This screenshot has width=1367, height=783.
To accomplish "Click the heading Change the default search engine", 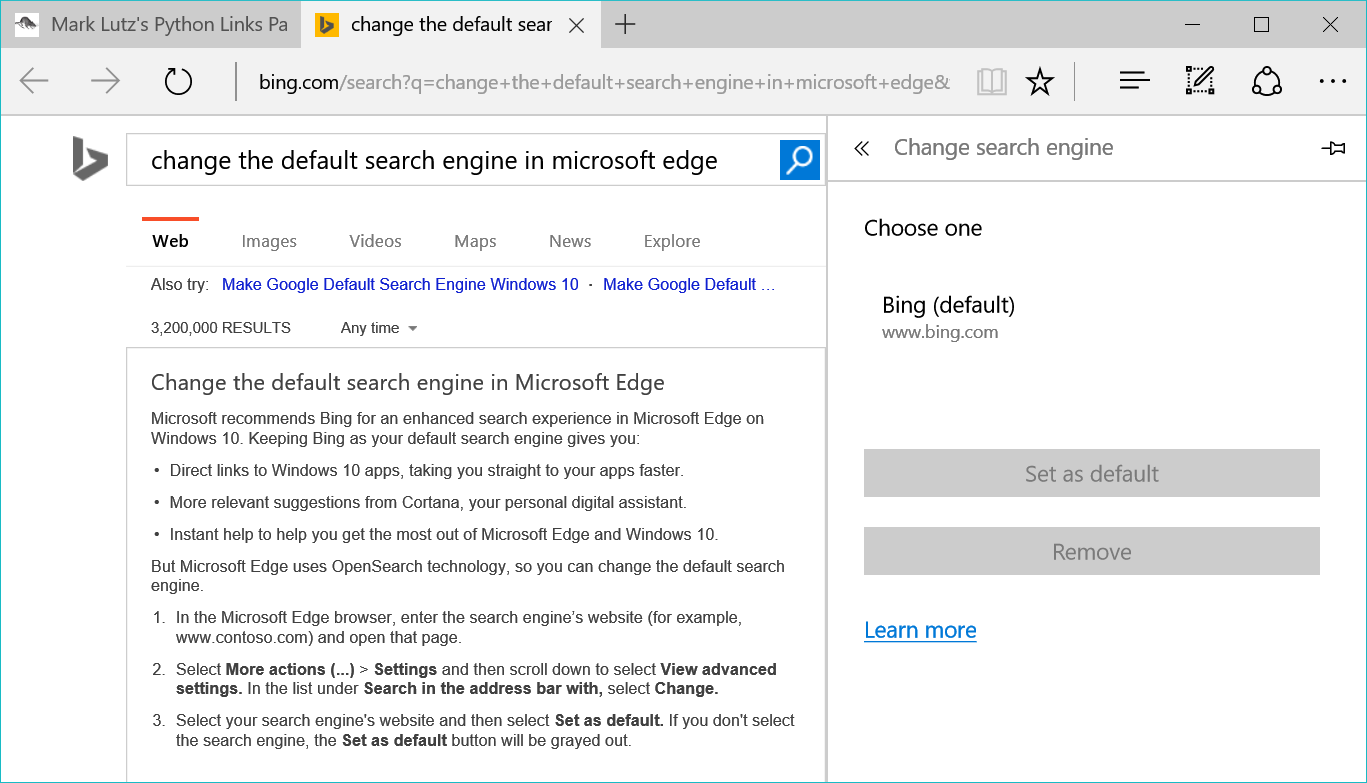I will pyautogui.click(x=408, y=383).
